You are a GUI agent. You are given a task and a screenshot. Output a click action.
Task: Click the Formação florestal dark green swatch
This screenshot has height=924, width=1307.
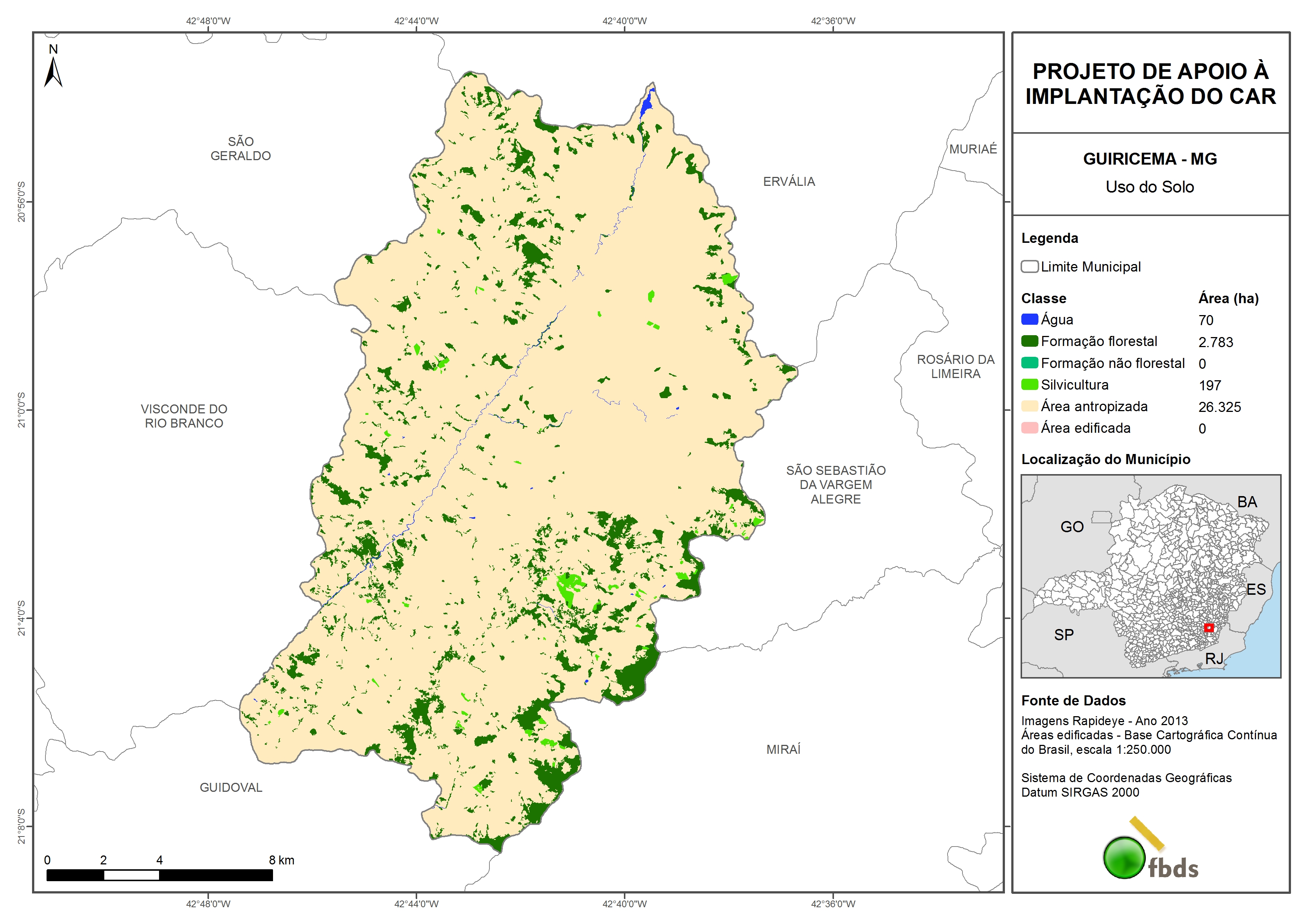(1029, 341)
